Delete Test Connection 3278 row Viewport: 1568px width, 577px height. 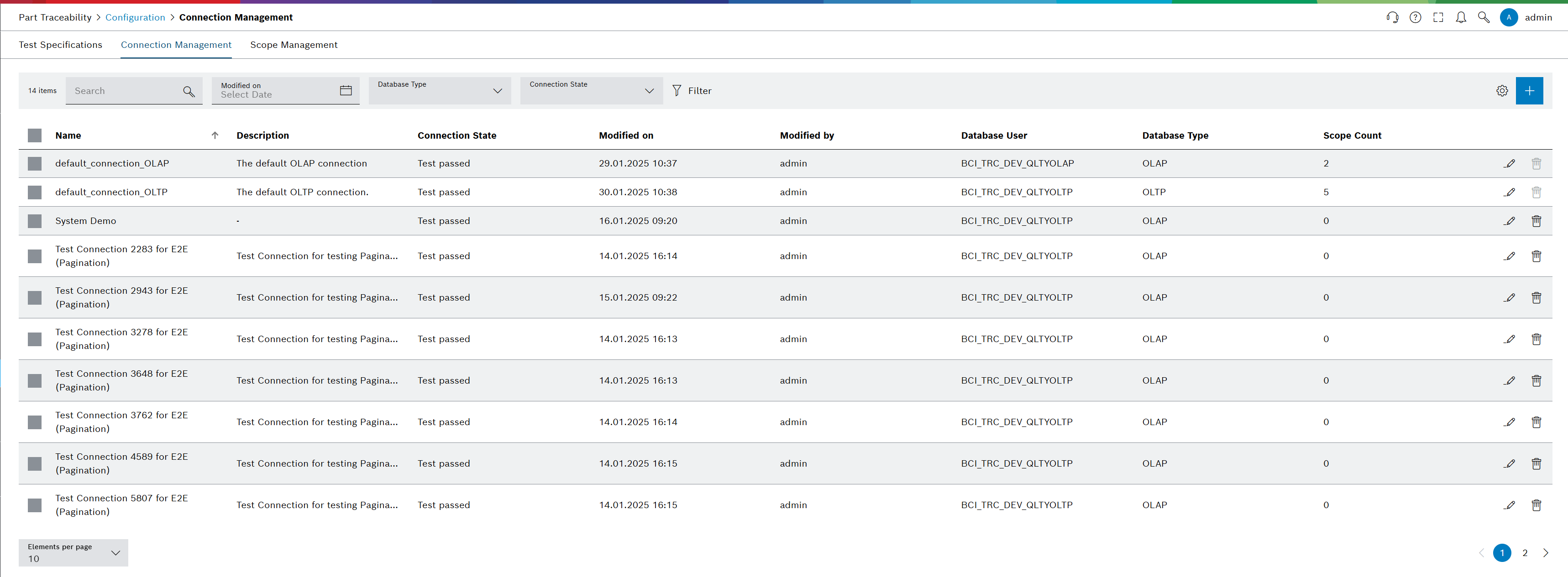(x=1536, y=339)
